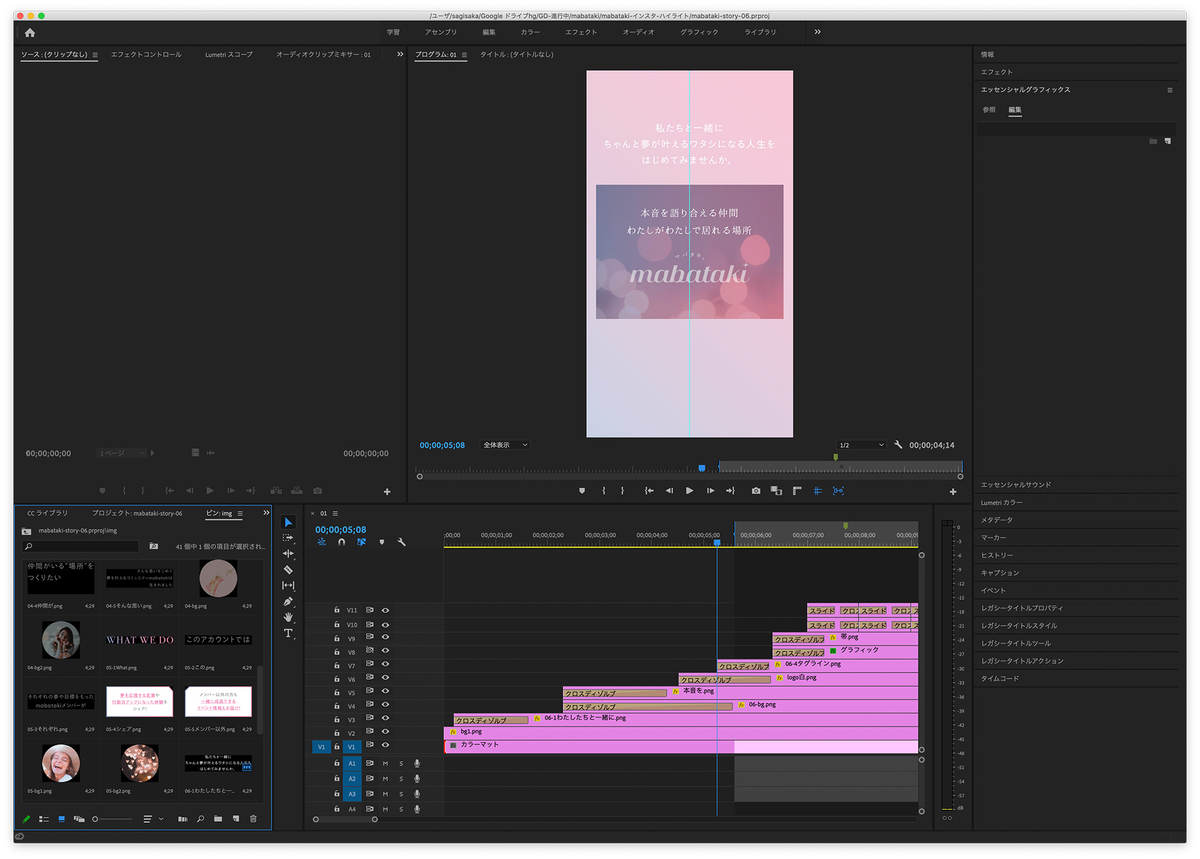
Task: Open the Source panel menu icon
Action: (95, 55)
